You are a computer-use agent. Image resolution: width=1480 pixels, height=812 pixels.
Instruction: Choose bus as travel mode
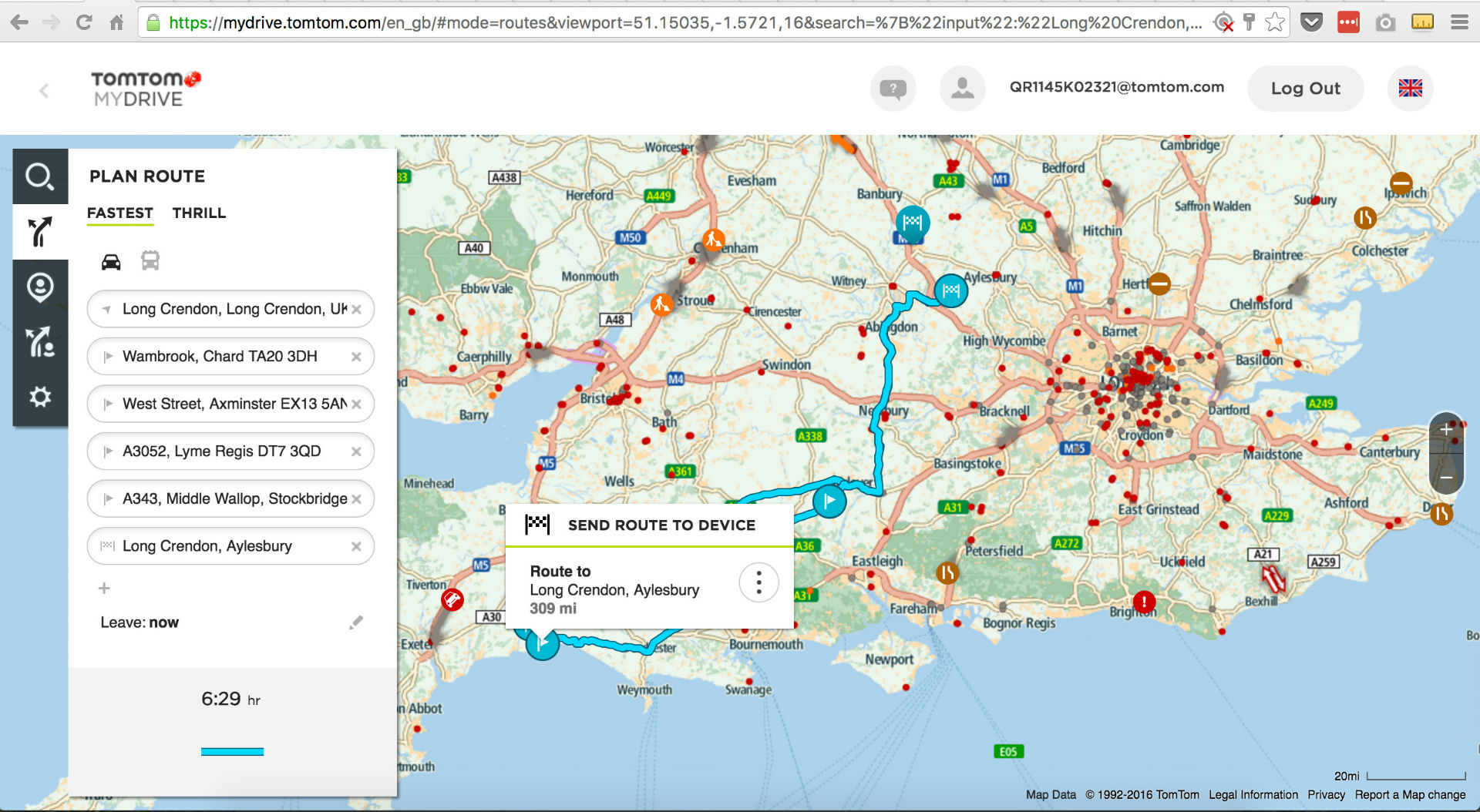(x=150, y=261)
